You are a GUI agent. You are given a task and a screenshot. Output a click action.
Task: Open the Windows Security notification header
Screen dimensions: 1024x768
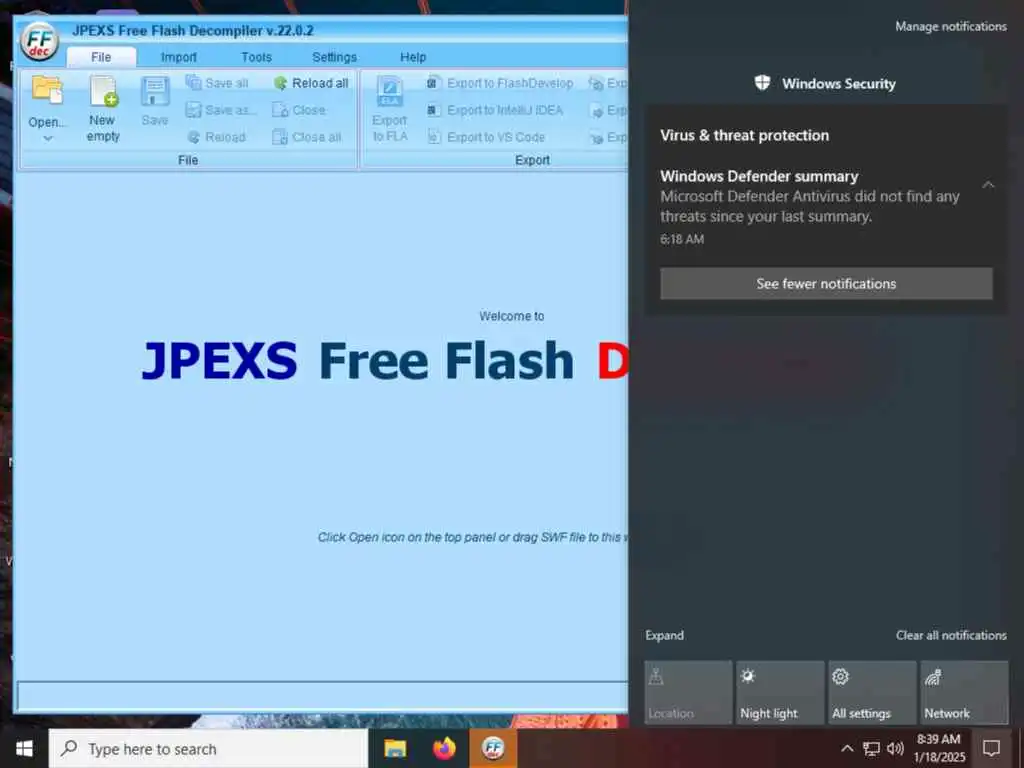pyautogui.click(x=825, y=84)
